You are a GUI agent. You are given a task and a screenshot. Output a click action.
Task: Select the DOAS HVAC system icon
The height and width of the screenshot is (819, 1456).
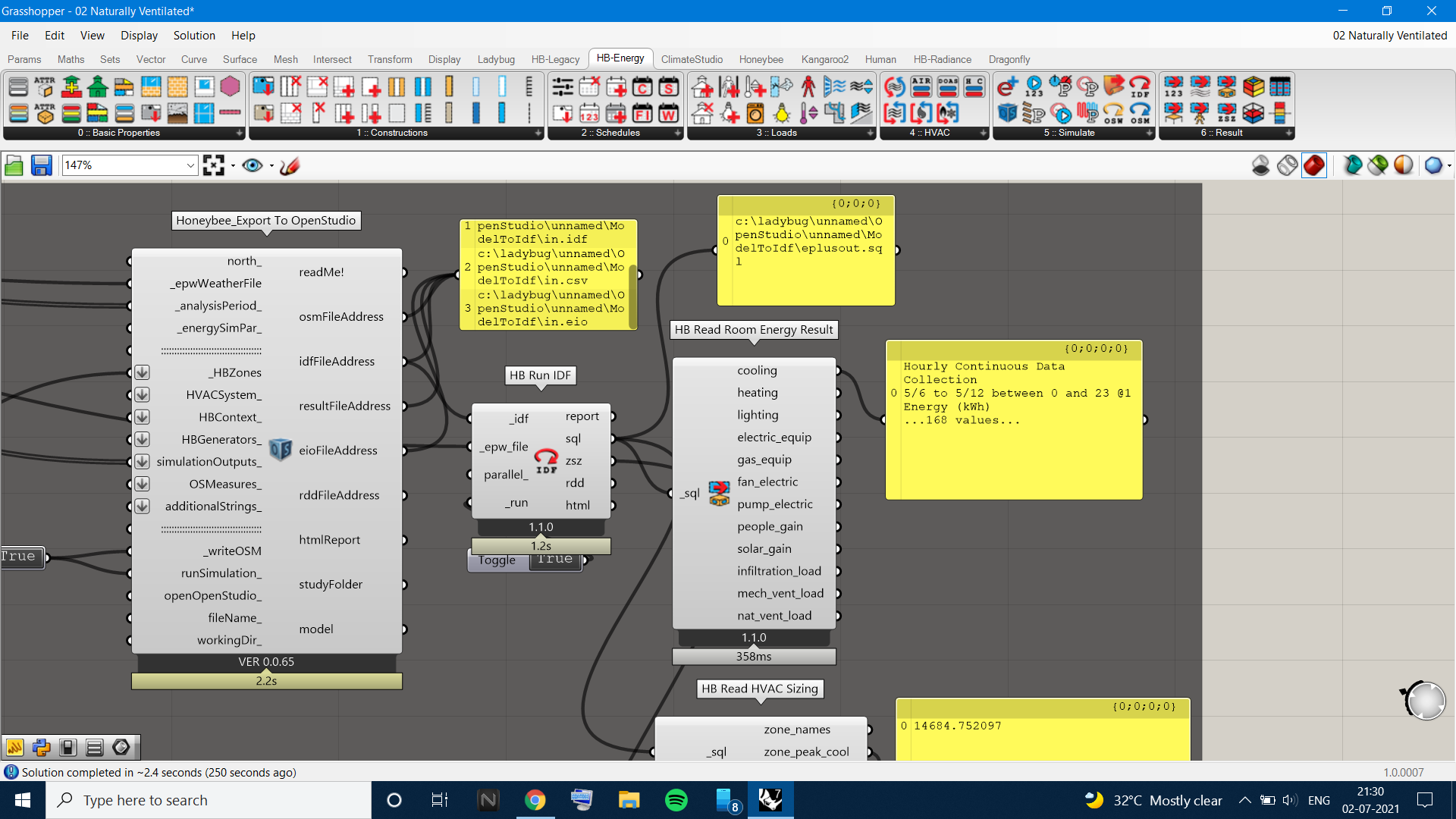(948, 86)
